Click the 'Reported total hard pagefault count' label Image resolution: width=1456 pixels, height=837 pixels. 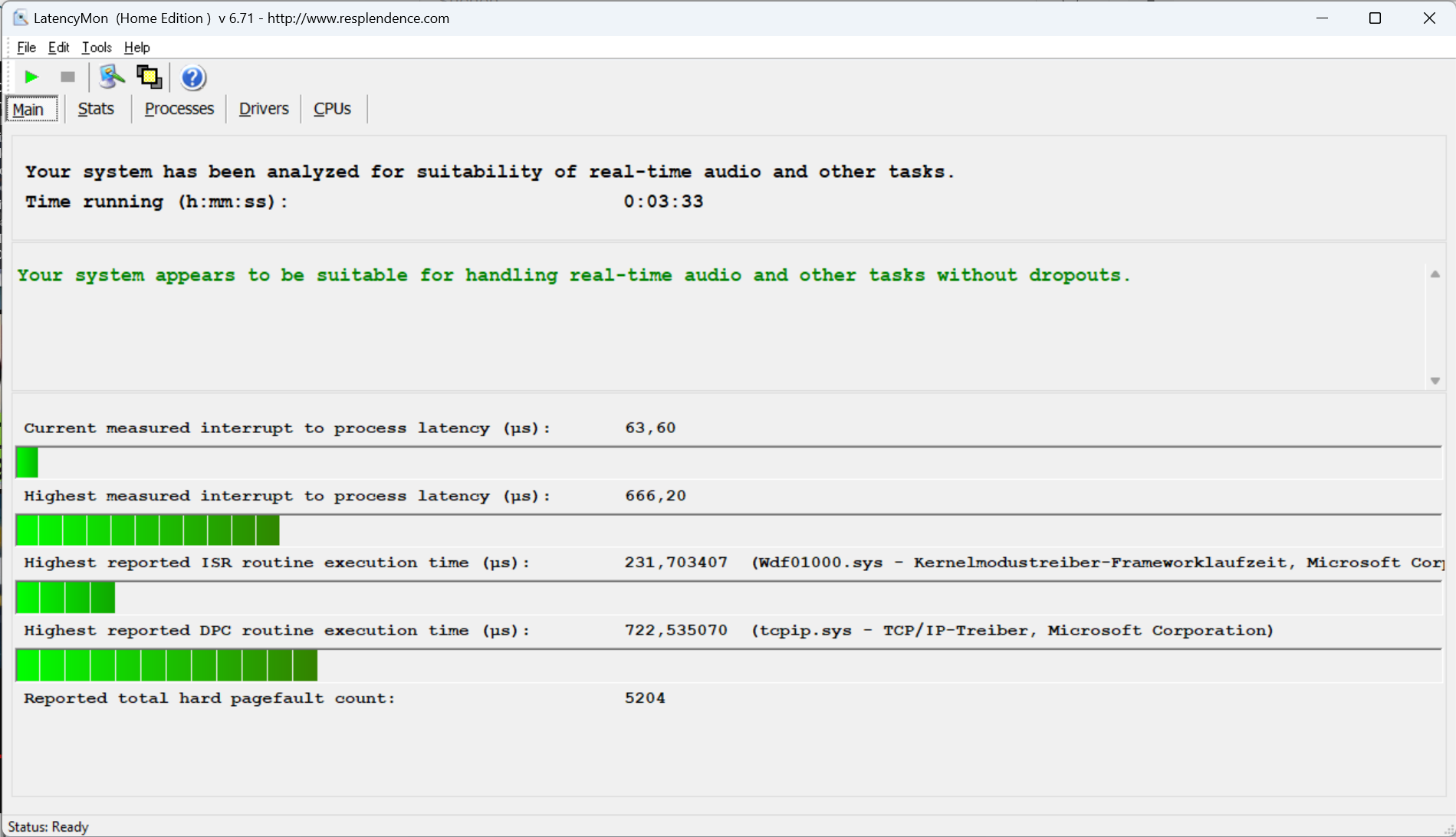(209, 698)
